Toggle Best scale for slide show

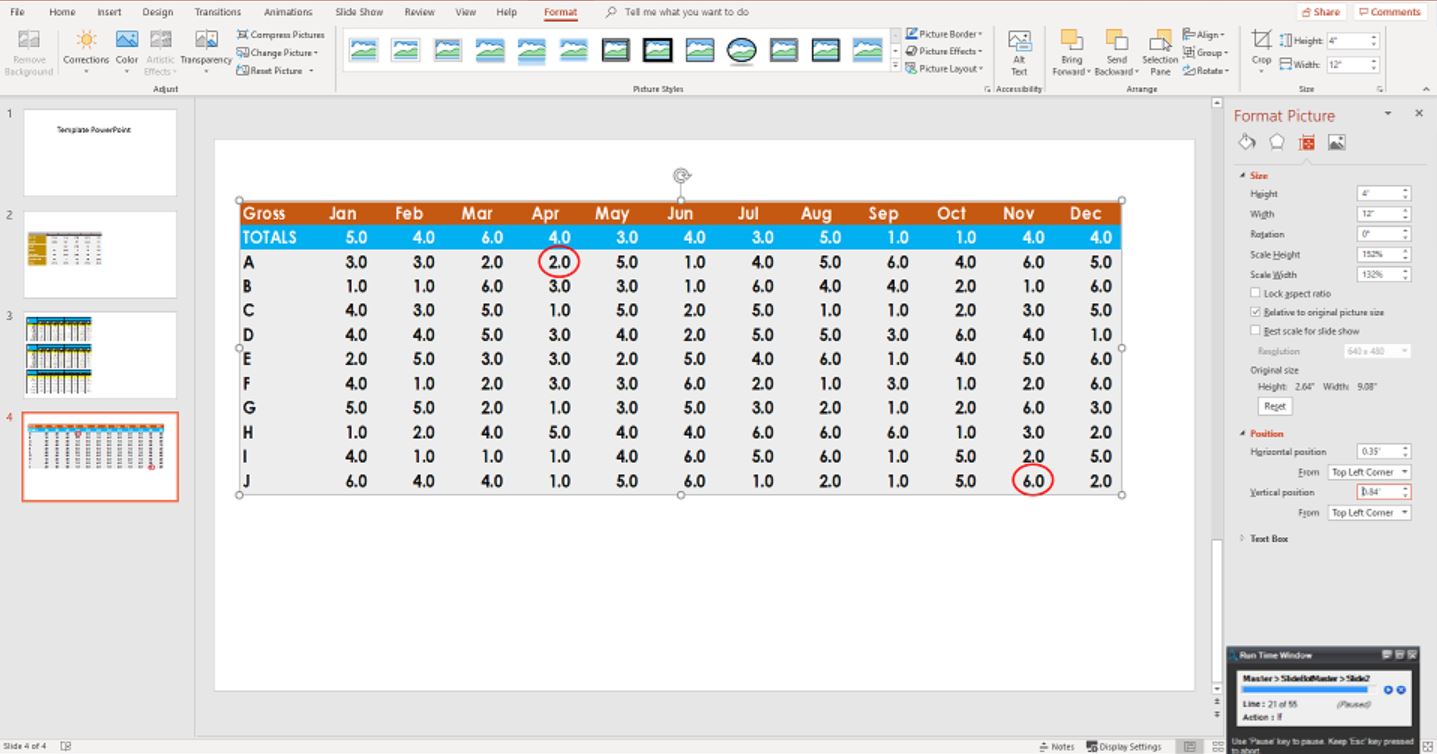1256,330
